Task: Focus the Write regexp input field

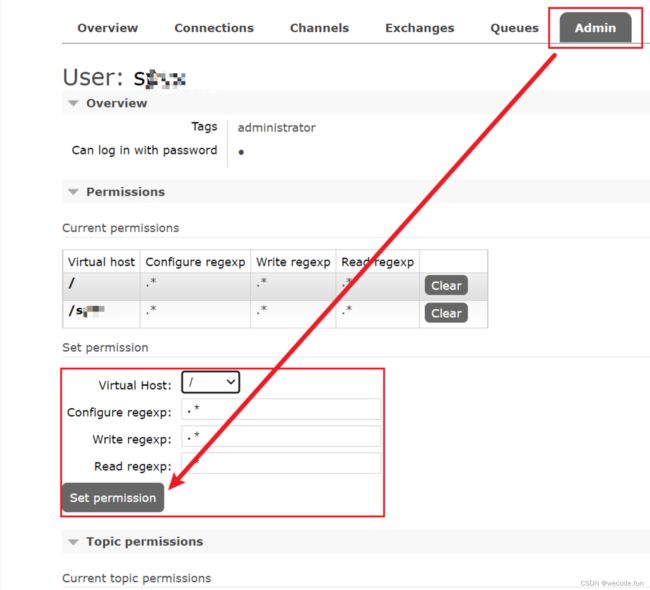Action: [281, 436]
